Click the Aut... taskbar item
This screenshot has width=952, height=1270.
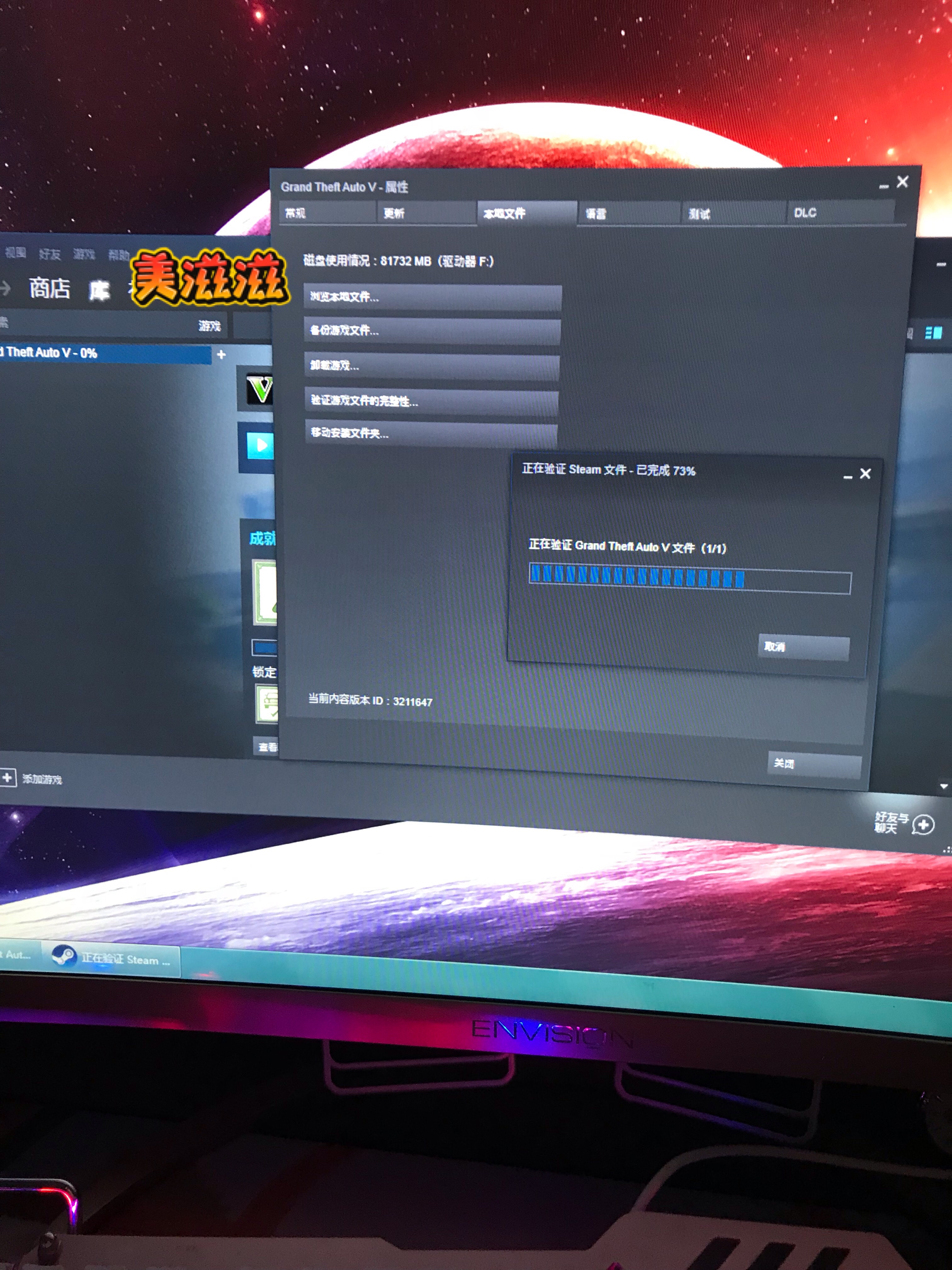coord(19,955)
